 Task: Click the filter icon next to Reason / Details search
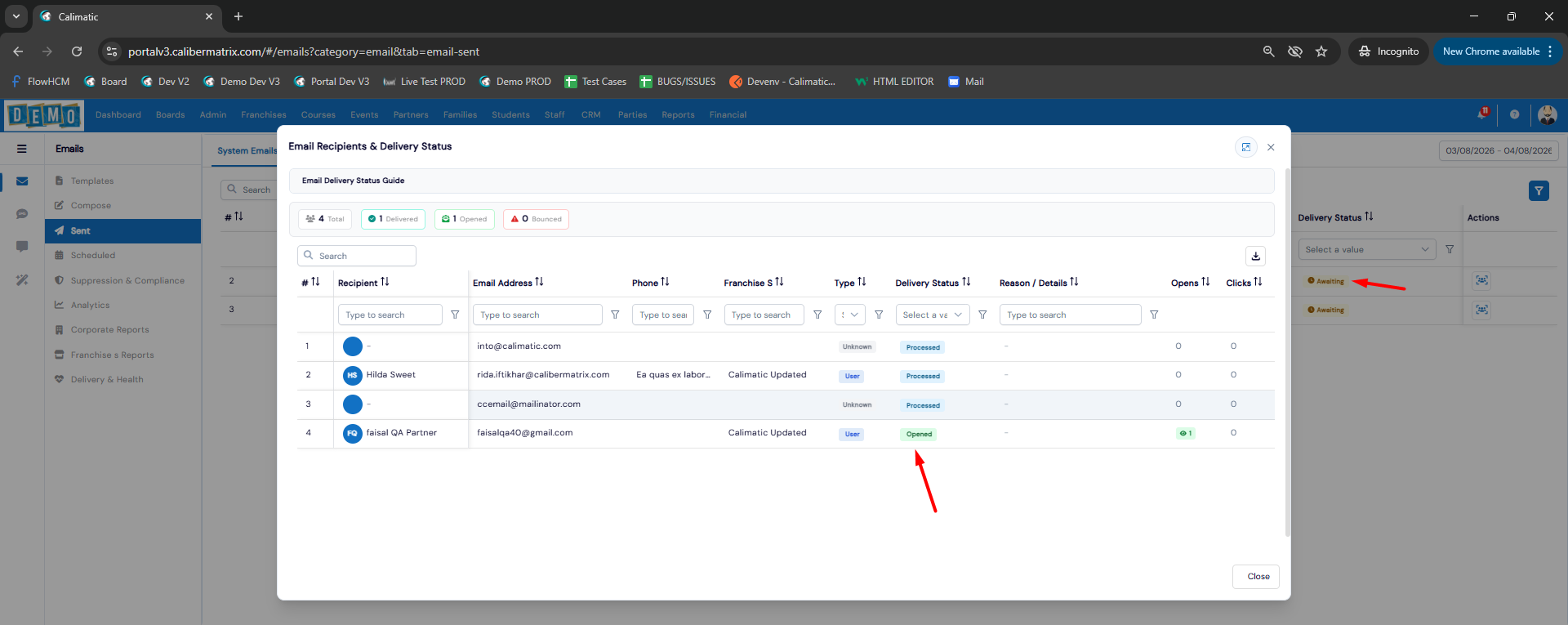(x=1154, y=315)
